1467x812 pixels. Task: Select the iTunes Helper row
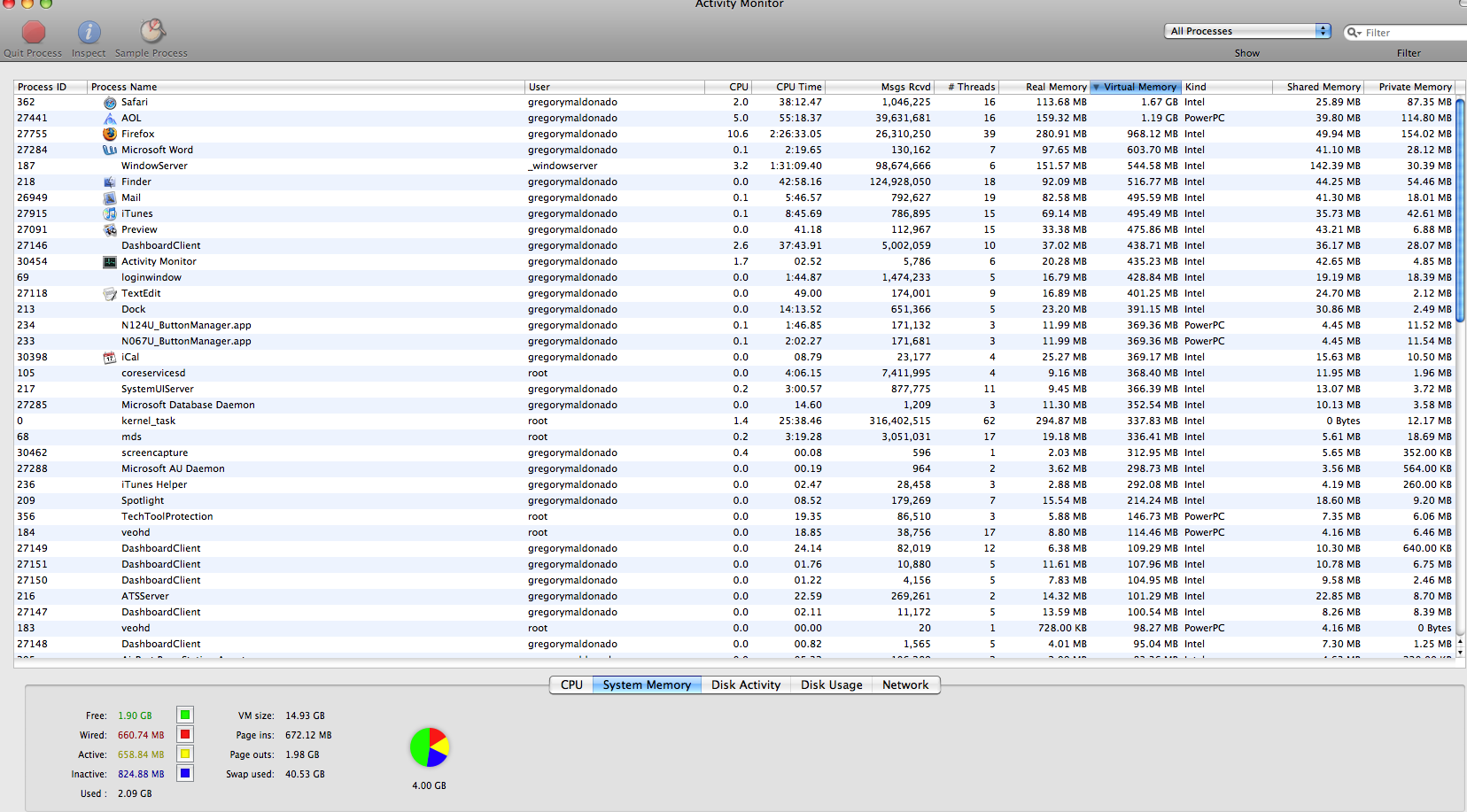click(x=734, y=485)
